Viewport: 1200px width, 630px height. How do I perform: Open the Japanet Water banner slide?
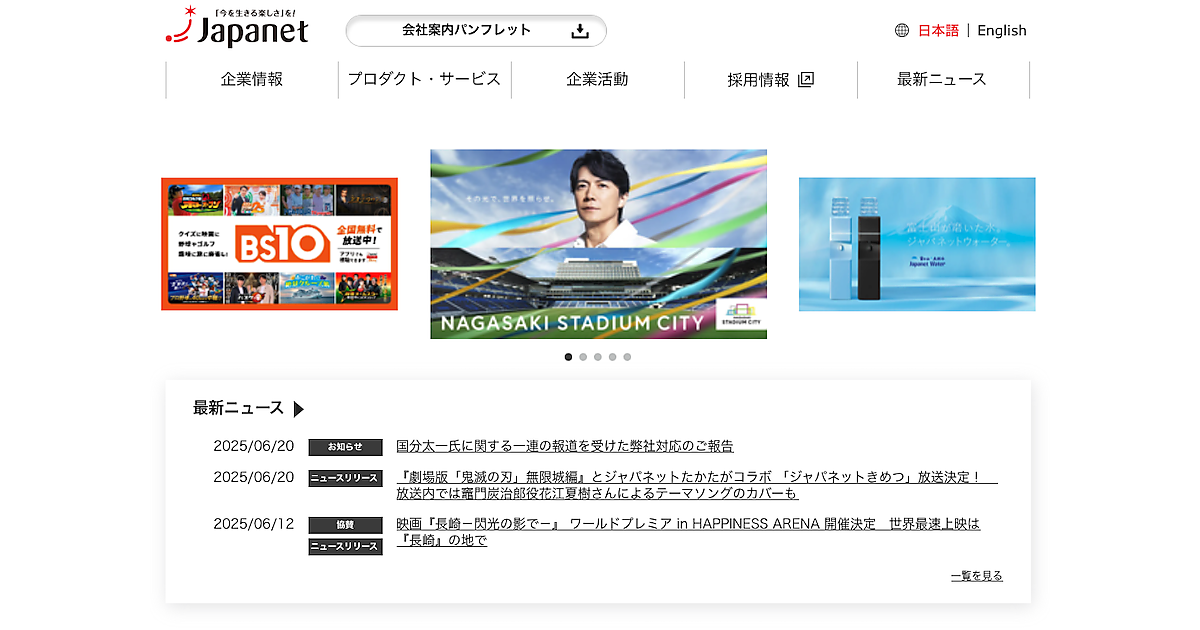[x=917, y=244]
